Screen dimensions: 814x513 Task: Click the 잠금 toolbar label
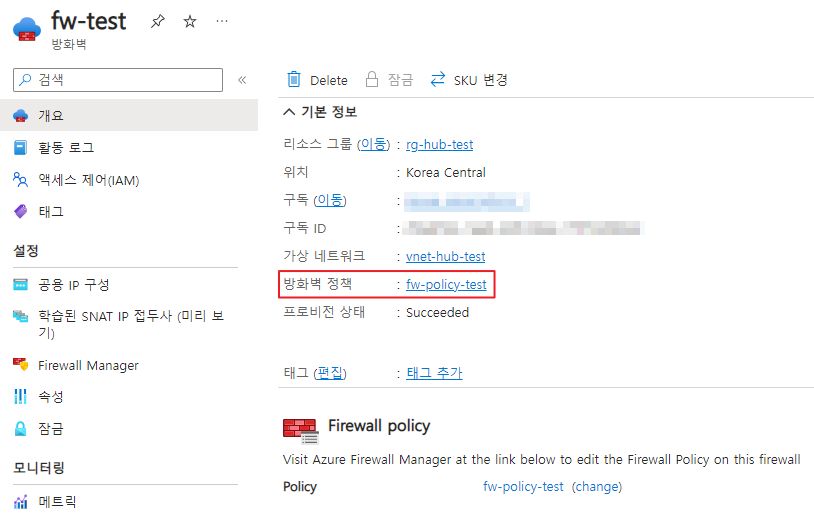(400, 80)
